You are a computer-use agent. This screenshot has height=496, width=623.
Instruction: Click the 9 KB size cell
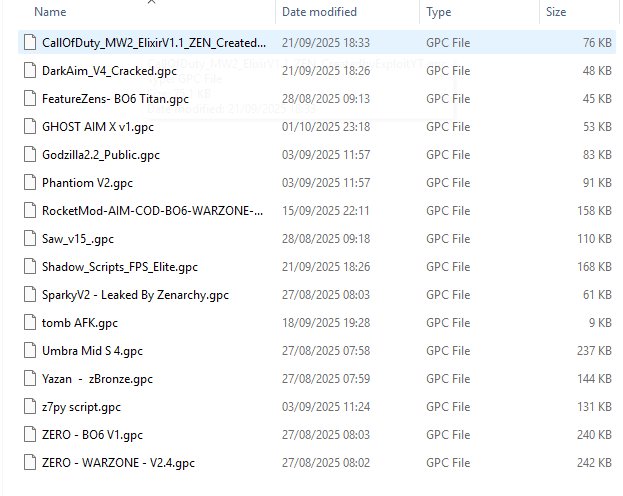600,323
